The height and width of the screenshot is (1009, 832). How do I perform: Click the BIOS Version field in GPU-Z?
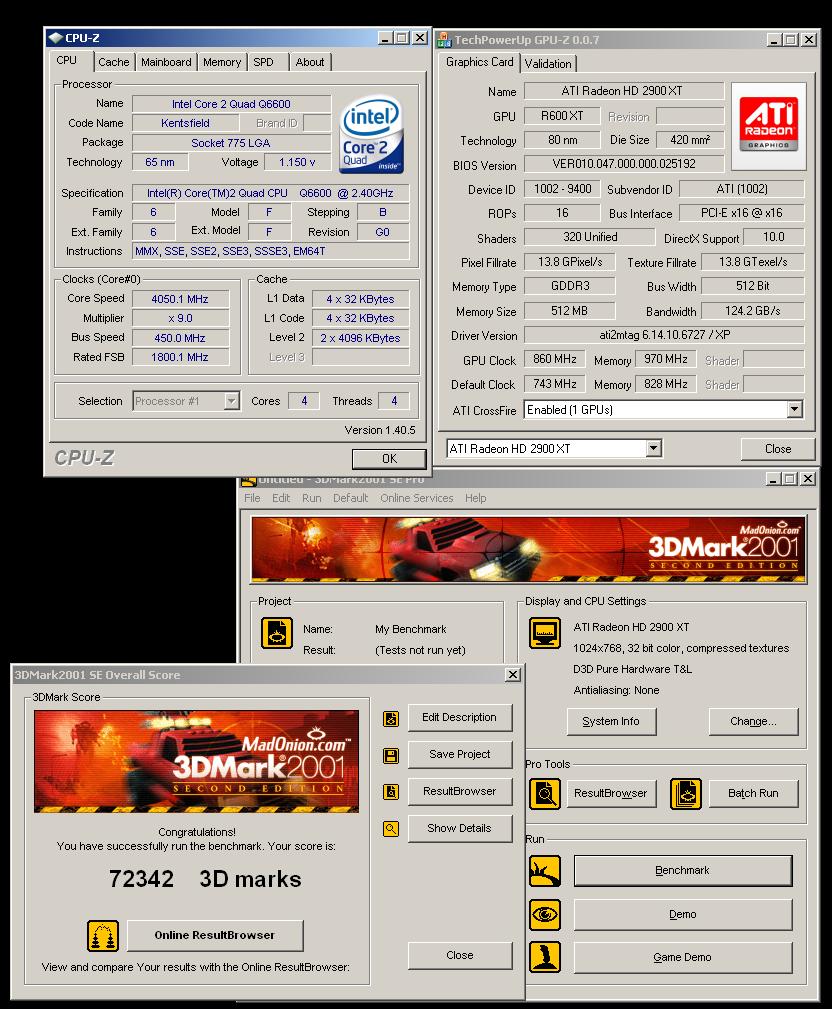pos(624,164)
